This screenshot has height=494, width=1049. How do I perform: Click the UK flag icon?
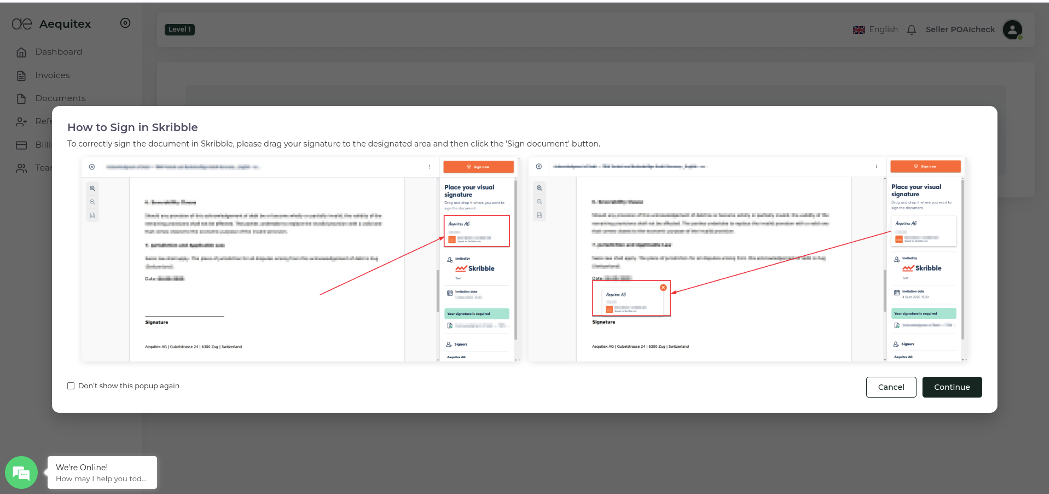[x=859, y=29]
